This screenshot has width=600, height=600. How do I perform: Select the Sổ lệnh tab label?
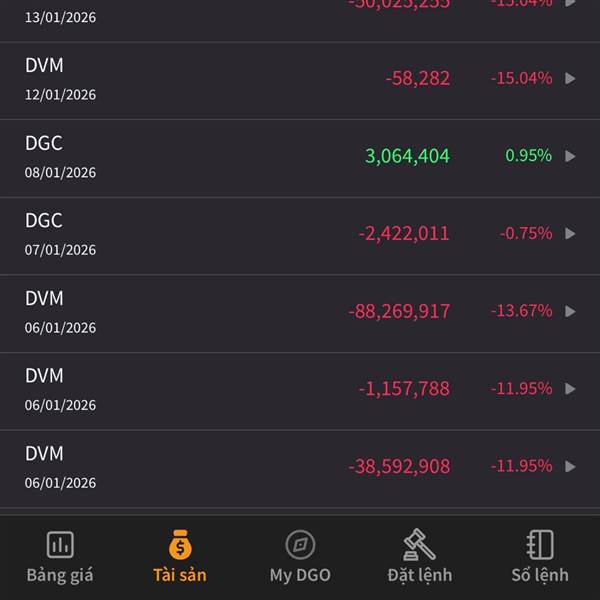click(540, 575)
